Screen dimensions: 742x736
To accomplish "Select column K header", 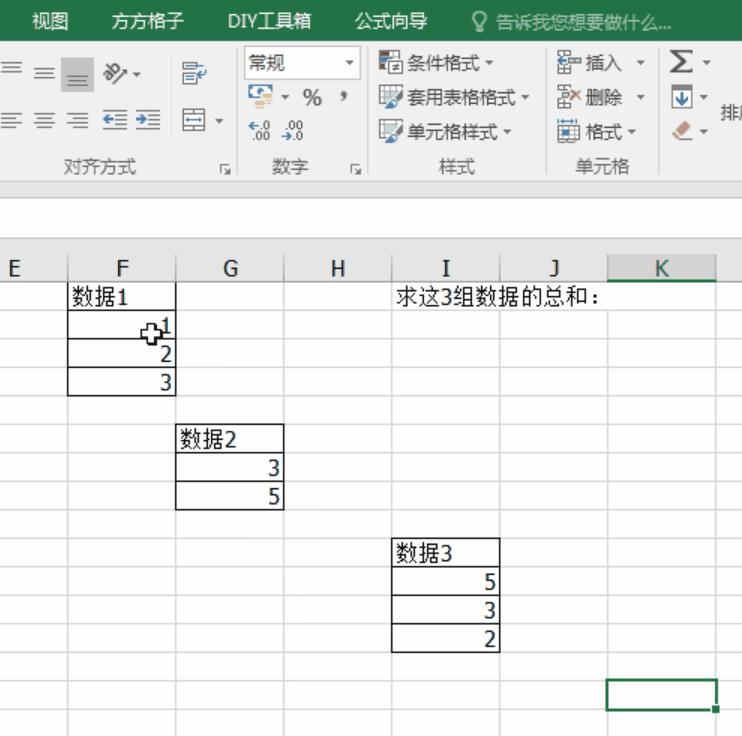I will (662, 268).
